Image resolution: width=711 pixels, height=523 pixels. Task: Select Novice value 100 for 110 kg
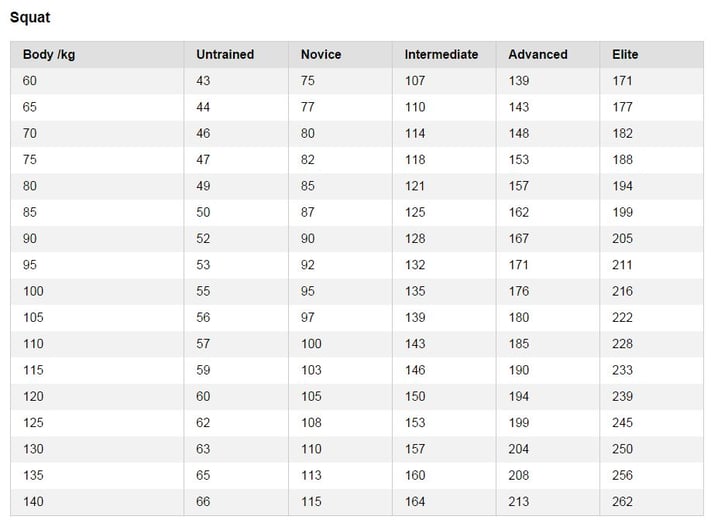coord(311,344)
